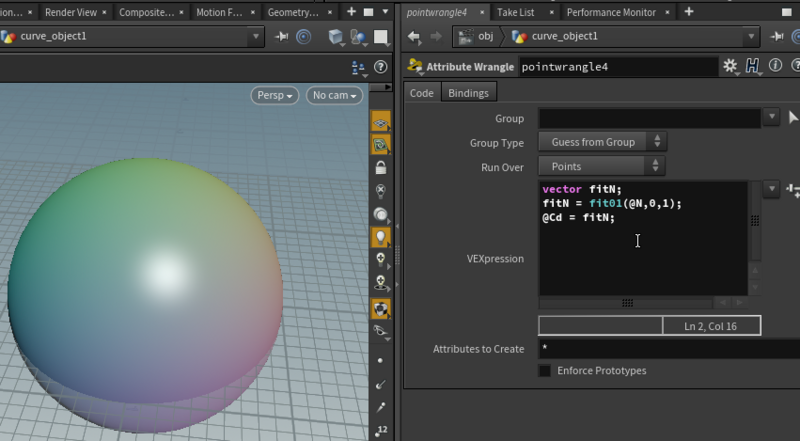
Task: Open the Code tab
Action: (x=421, y=93)
